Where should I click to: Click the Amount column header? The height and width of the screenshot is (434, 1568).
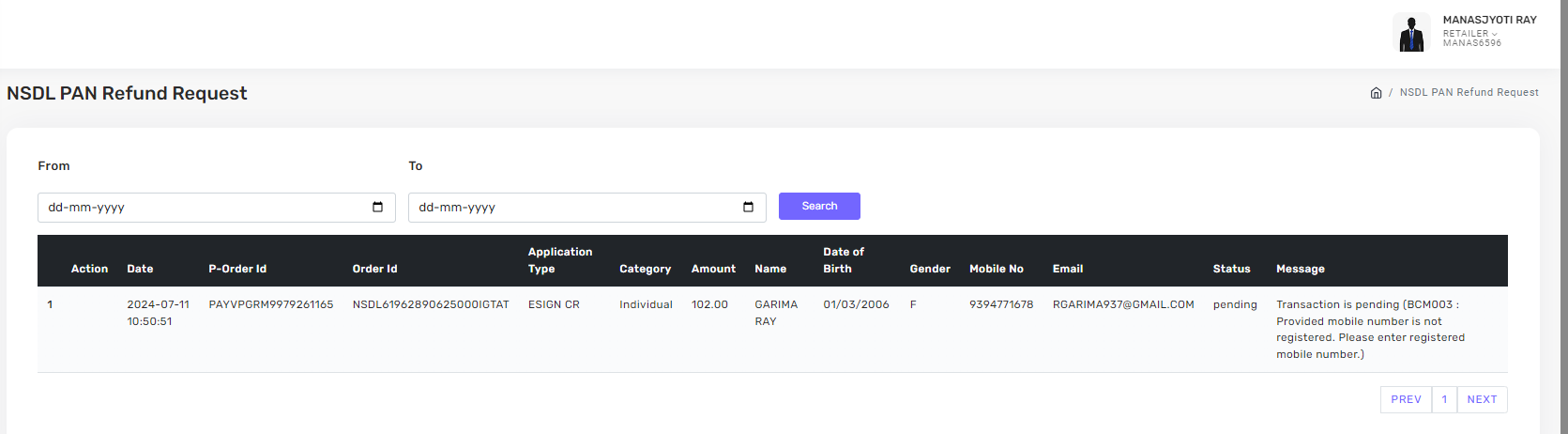(x=713, y=269)
